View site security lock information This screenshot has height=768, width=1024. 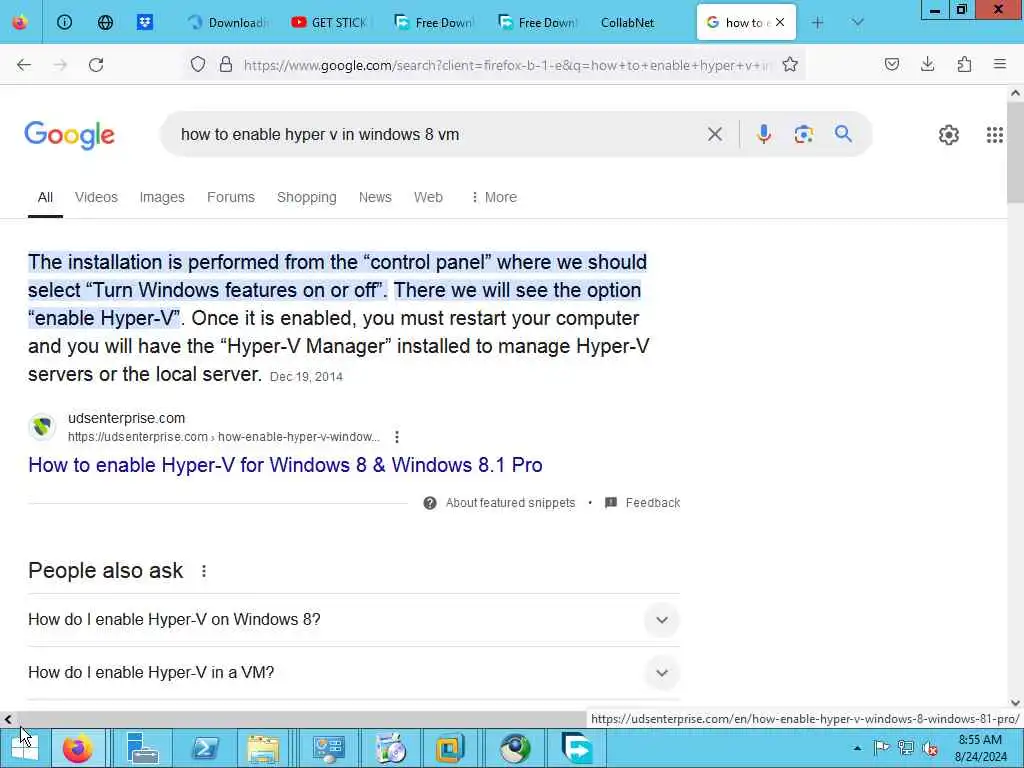[x=226, y=64]
